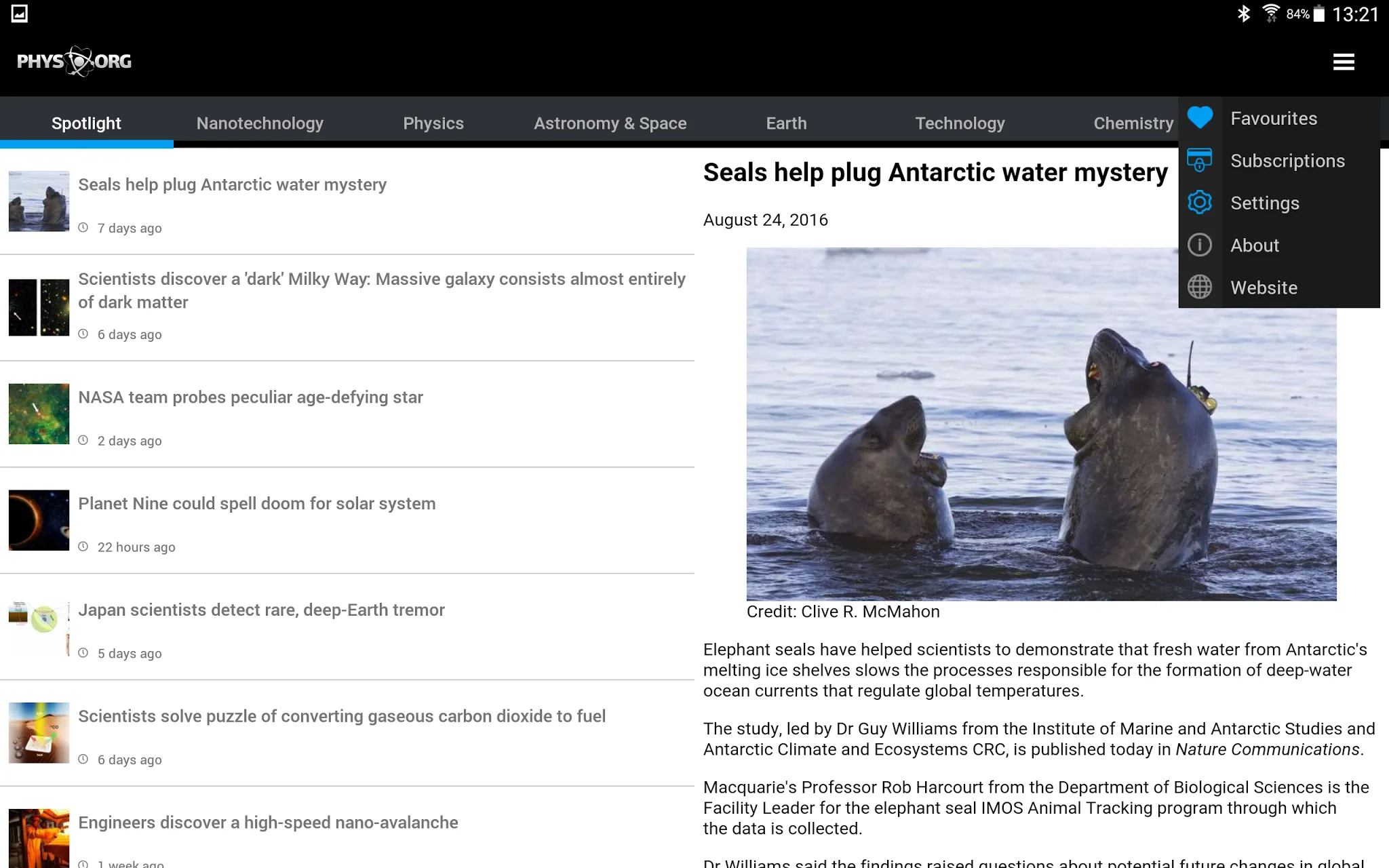The height and width of the screenshot is (868, 1389).
Task: Tap the dark Milky Way article thumbnail
Action: 39,308
